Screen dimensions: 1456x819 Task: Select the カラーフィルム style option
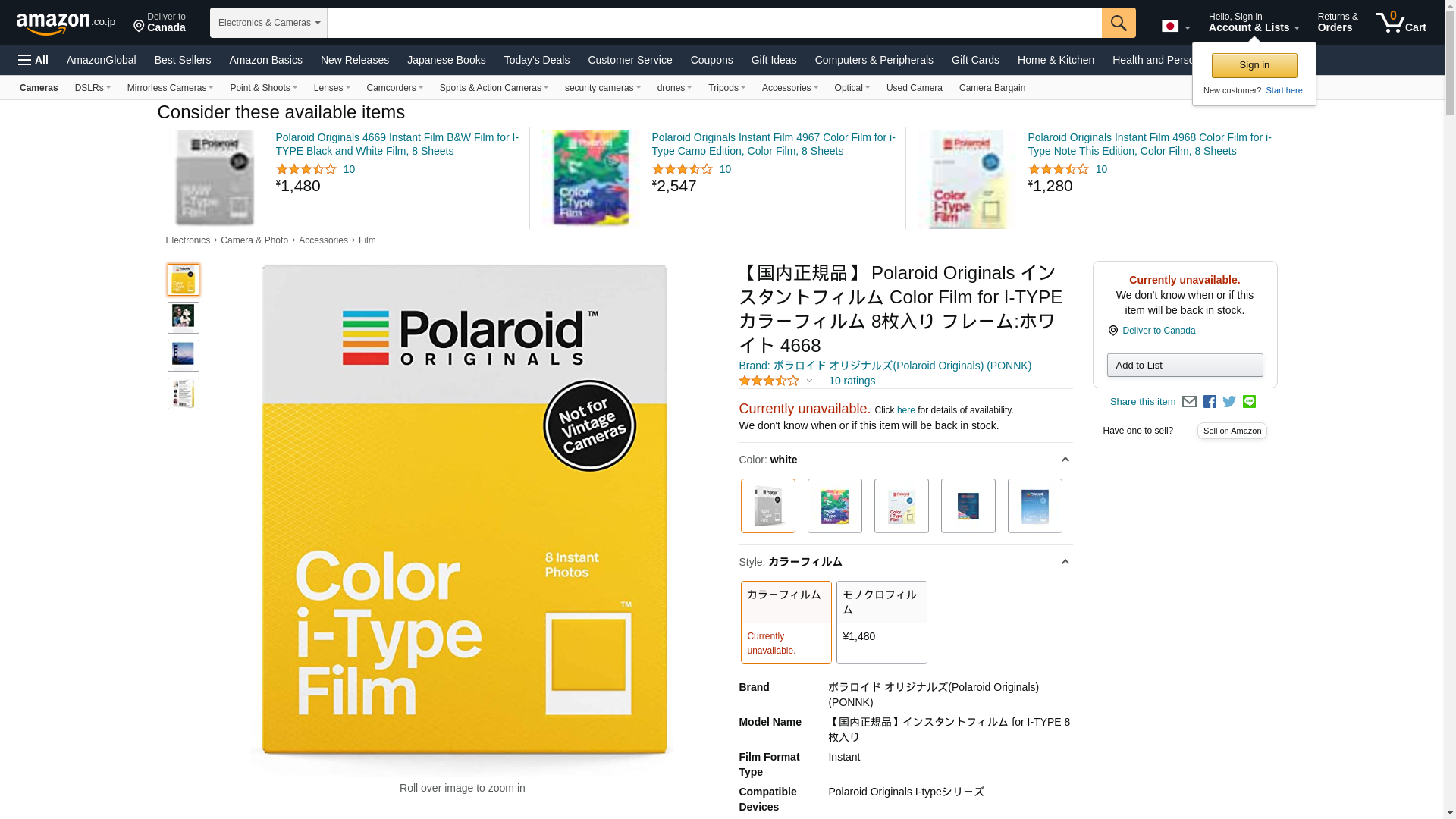pos(786,622)
